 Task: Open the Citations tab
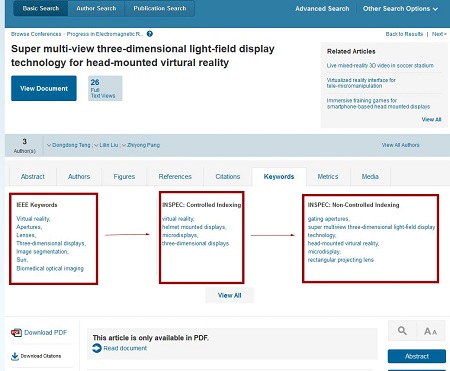point(228,176)
